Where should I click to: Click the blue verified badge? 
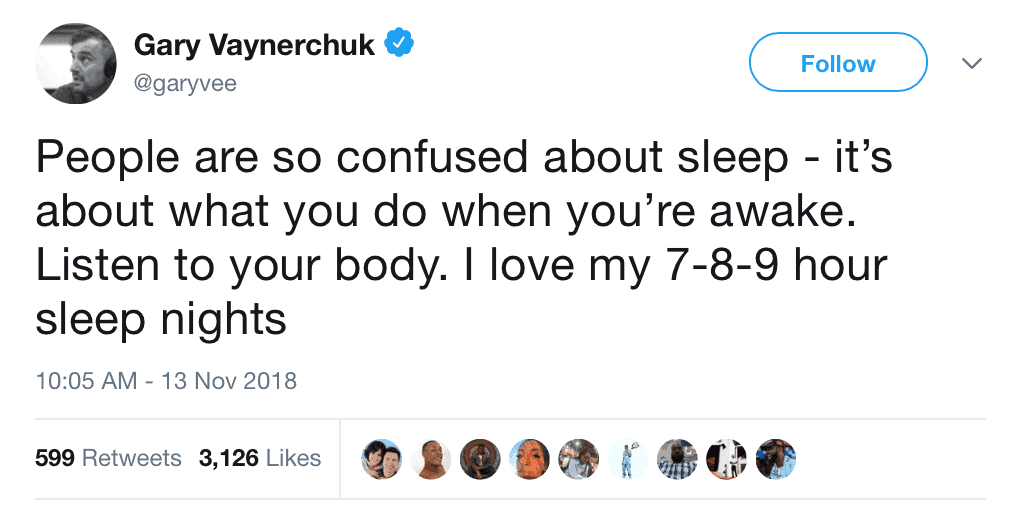pos(400,45)
